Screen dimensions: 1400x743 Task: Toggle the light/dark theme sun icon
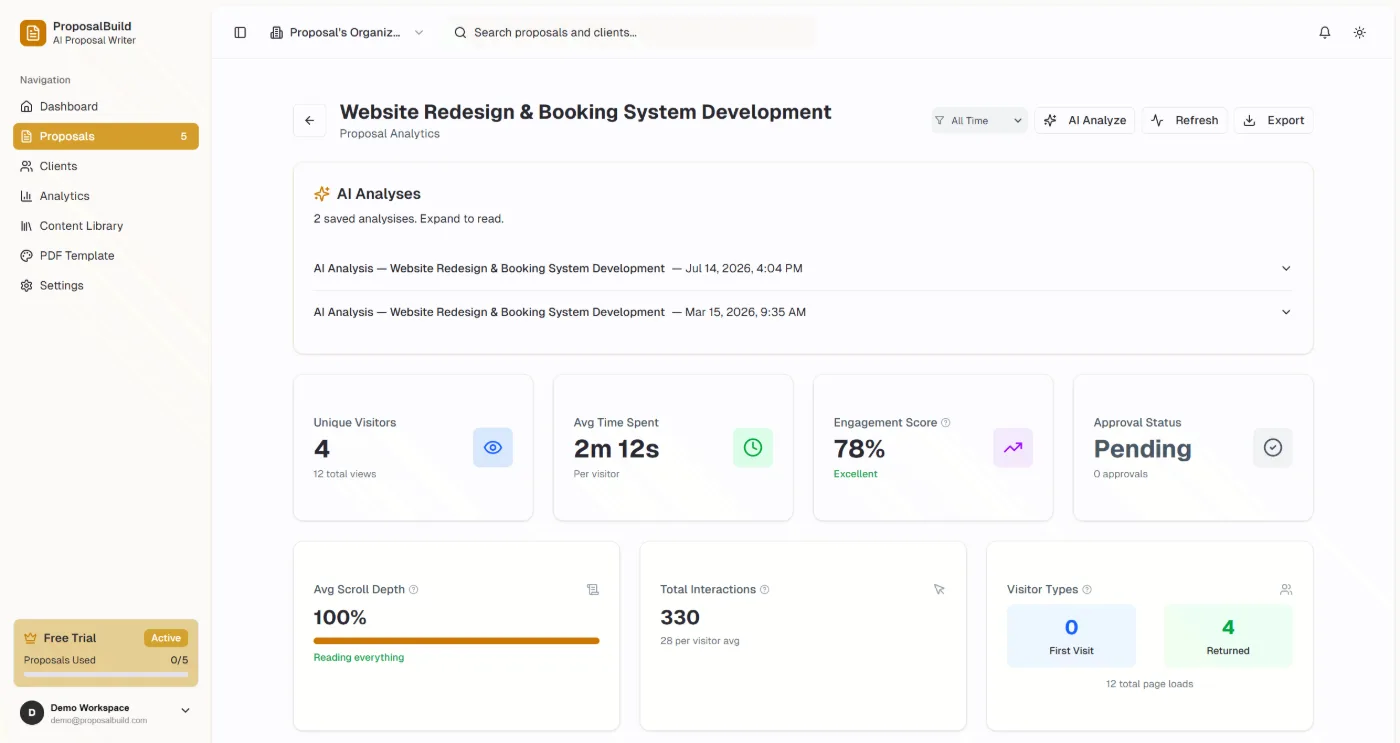pos(1360,32)
